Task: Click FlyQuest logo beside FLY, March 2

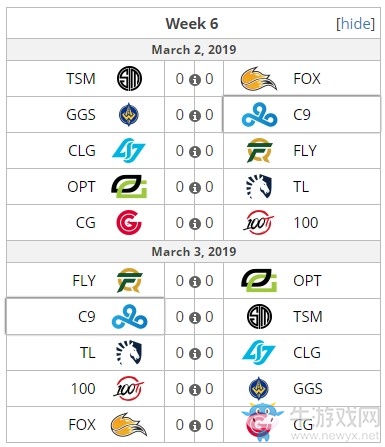Action: pos(259,151)
